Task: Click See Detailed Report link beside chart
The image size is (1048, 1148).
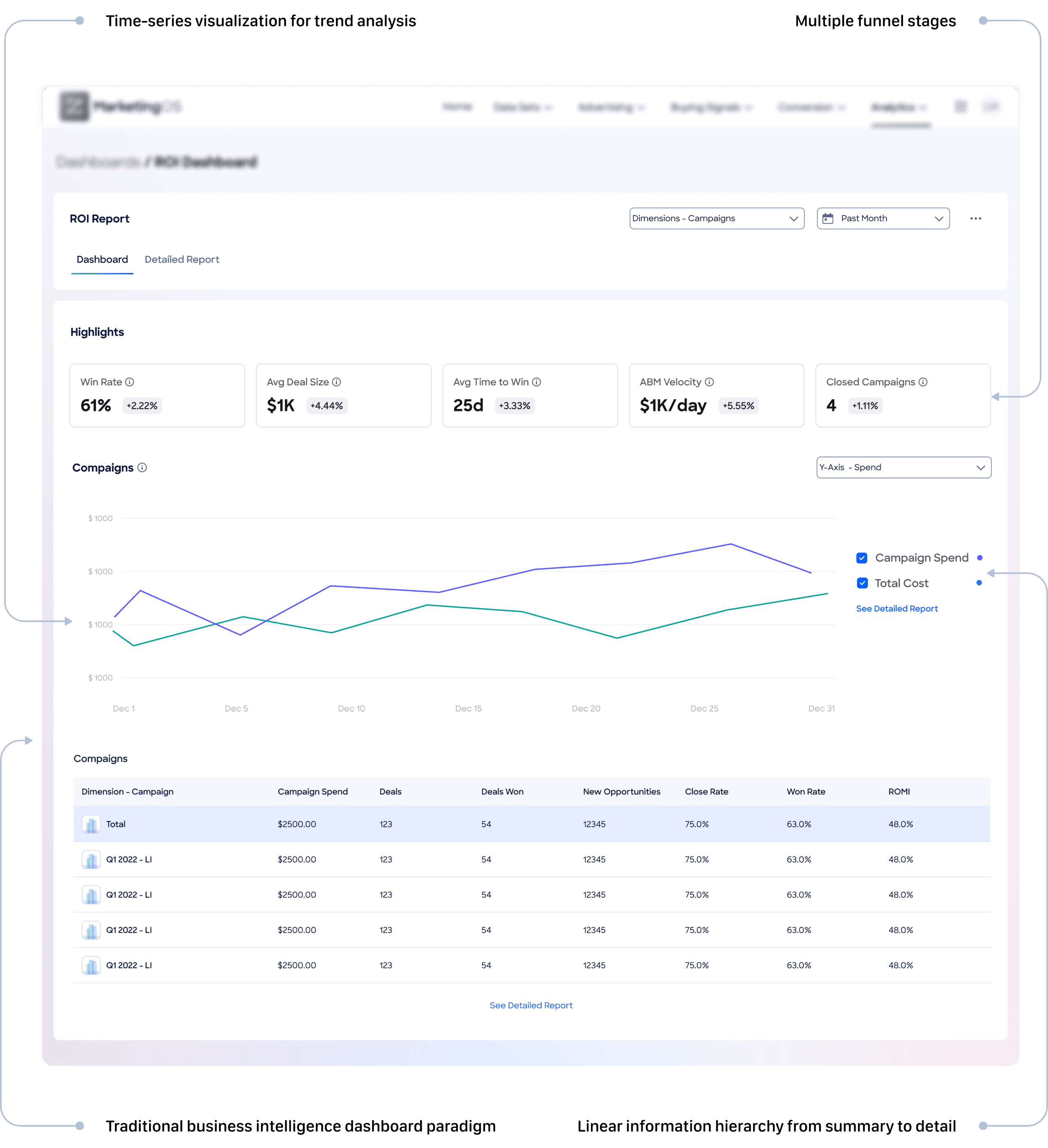Action: pos(896,609)
